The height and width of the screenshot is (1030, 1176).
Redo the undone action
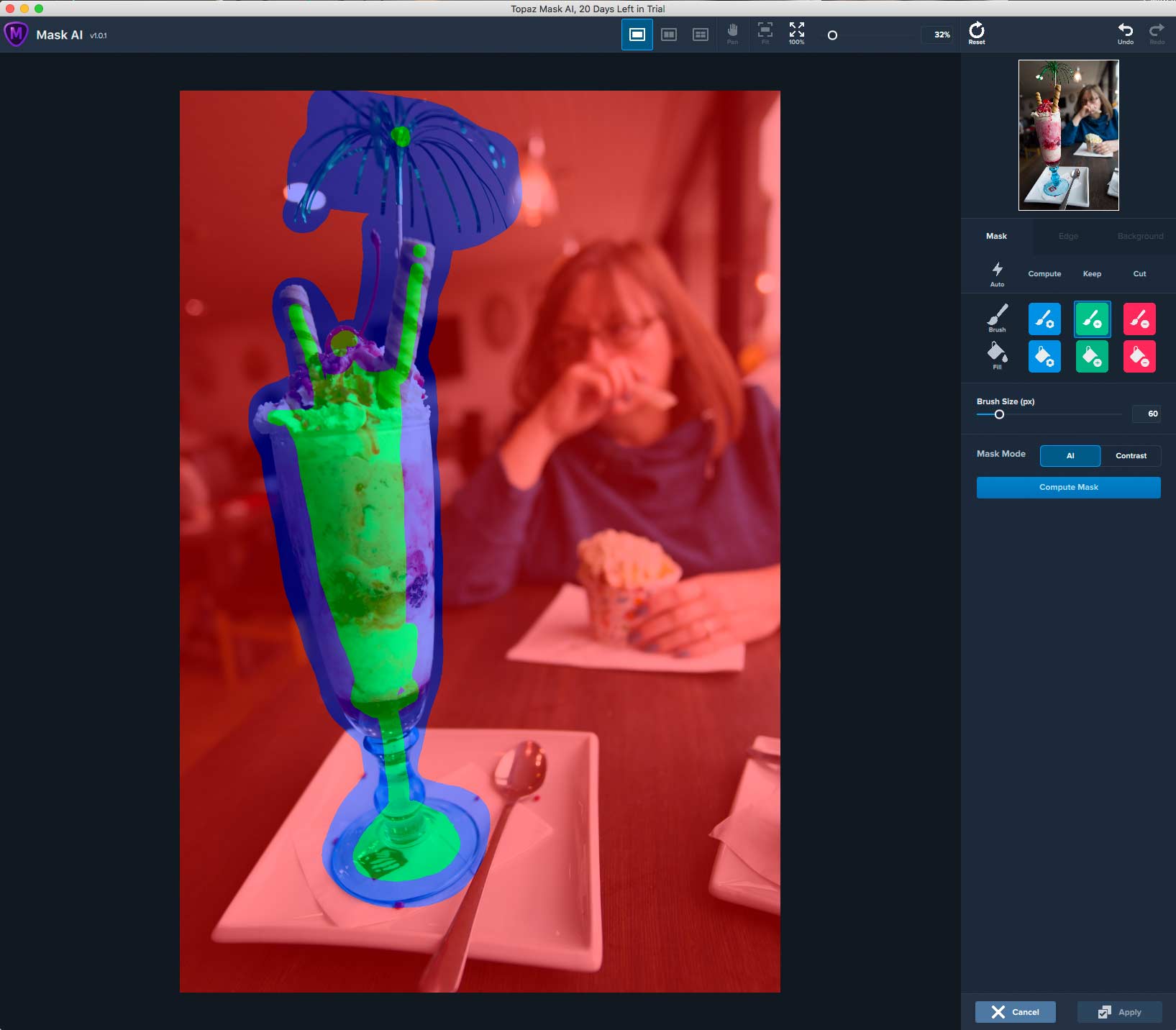(x=1157, y=33)
